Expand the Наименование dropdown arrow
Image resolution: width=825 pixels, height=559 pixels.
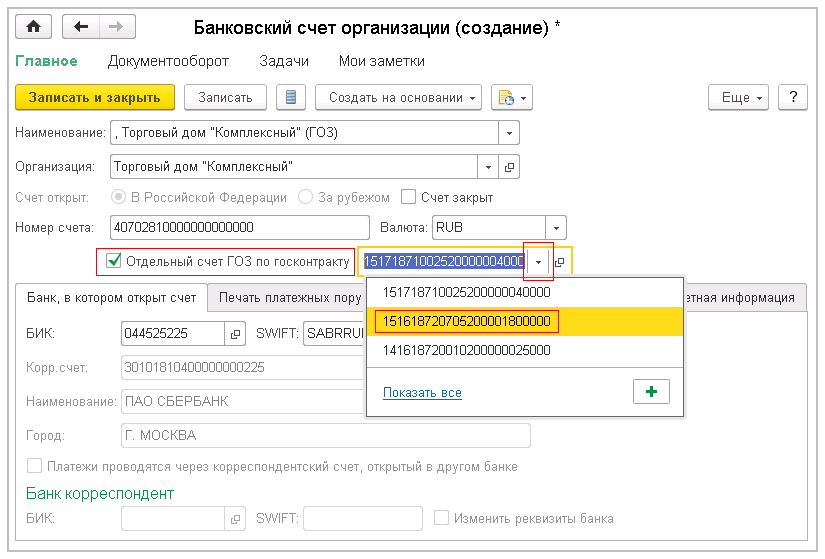(510, 132)
